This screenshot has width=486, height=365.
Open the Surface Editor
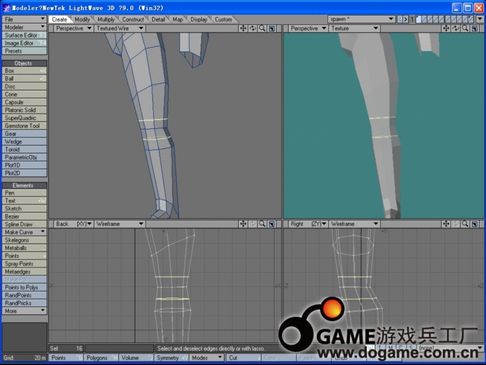[24, 35]
